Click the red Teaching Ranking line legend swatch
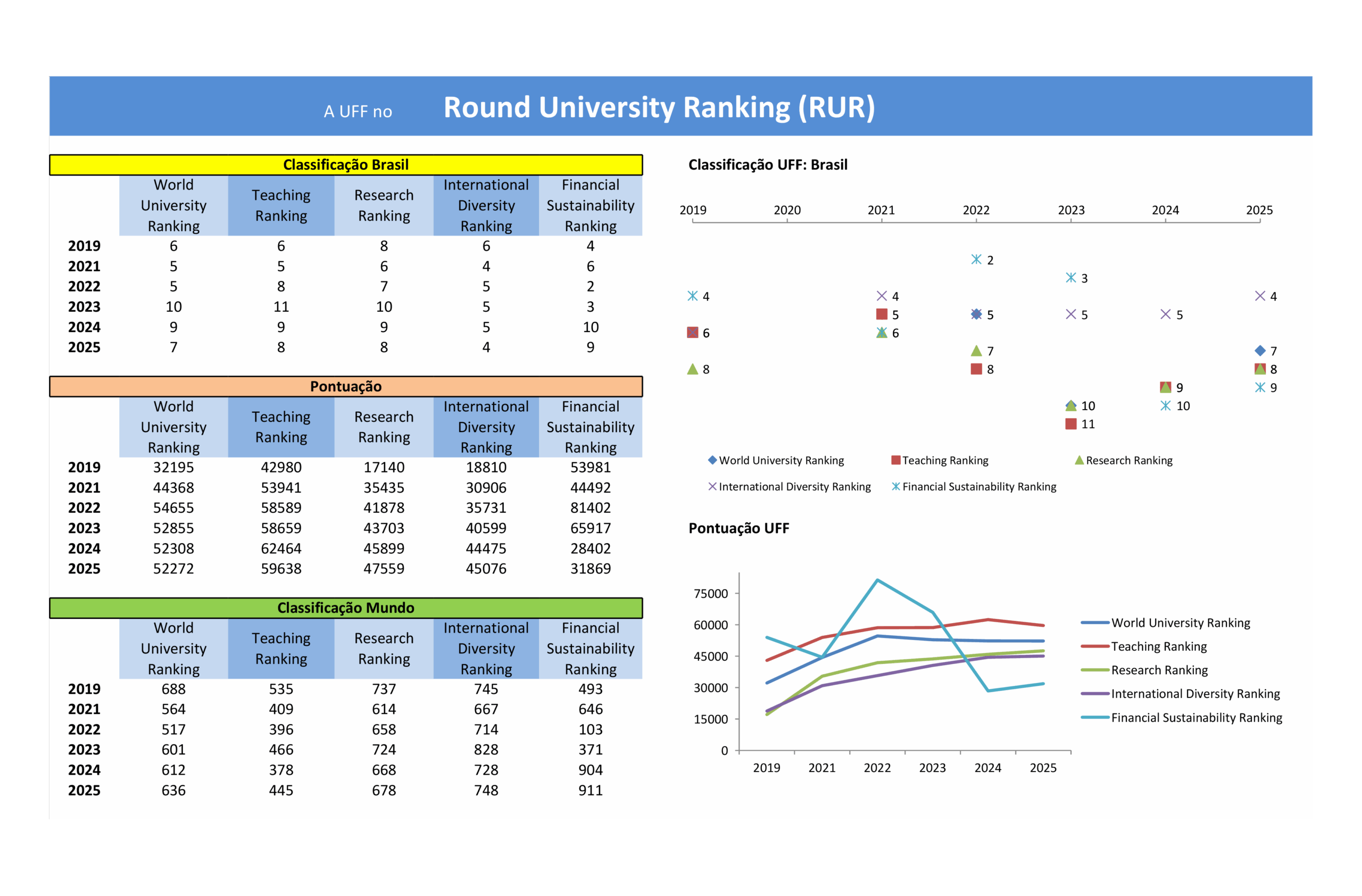 [x=1095, y=646]
